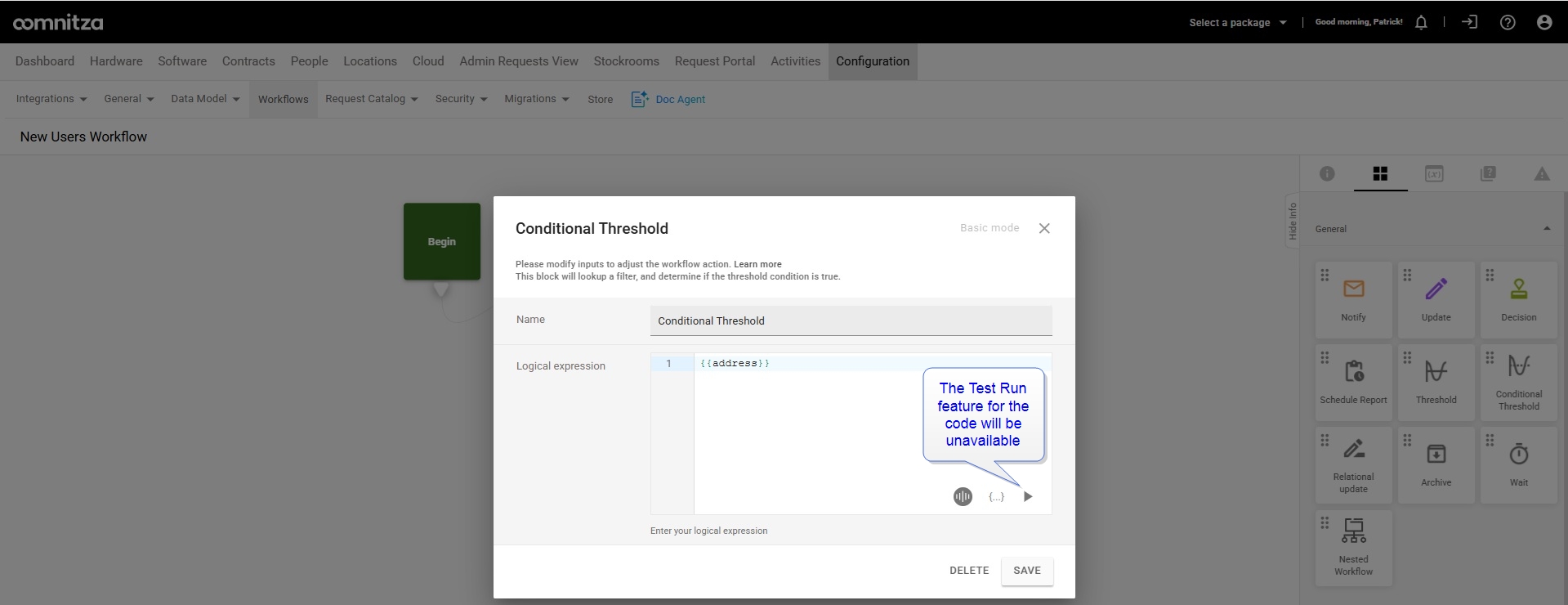Click the SAVE button
1568x605 pixels.
(x=1027, y=571)
